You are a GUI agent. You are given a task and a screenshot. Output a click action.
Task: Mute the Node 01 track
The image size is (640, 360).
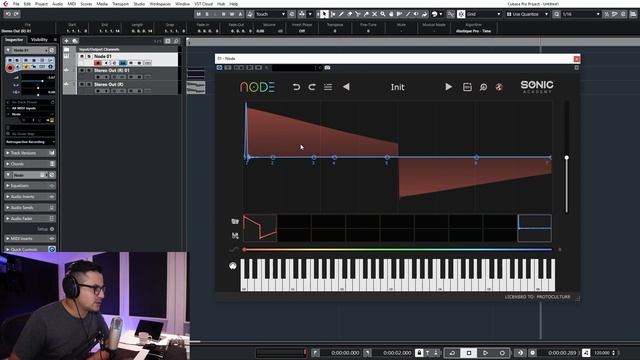pyautogui.click(x=82, y=56)
